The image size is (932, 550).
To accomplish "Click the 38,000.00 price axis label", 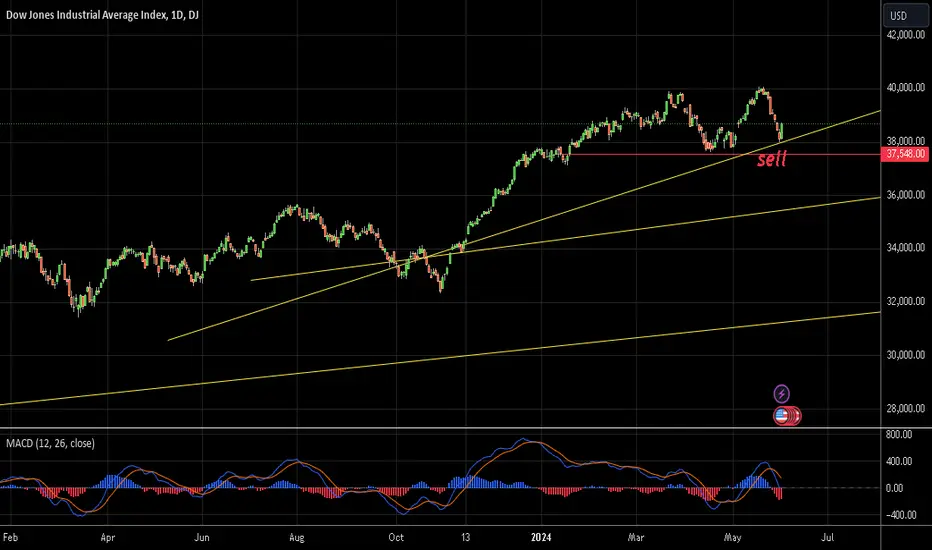I will click(x=905, y=141).
